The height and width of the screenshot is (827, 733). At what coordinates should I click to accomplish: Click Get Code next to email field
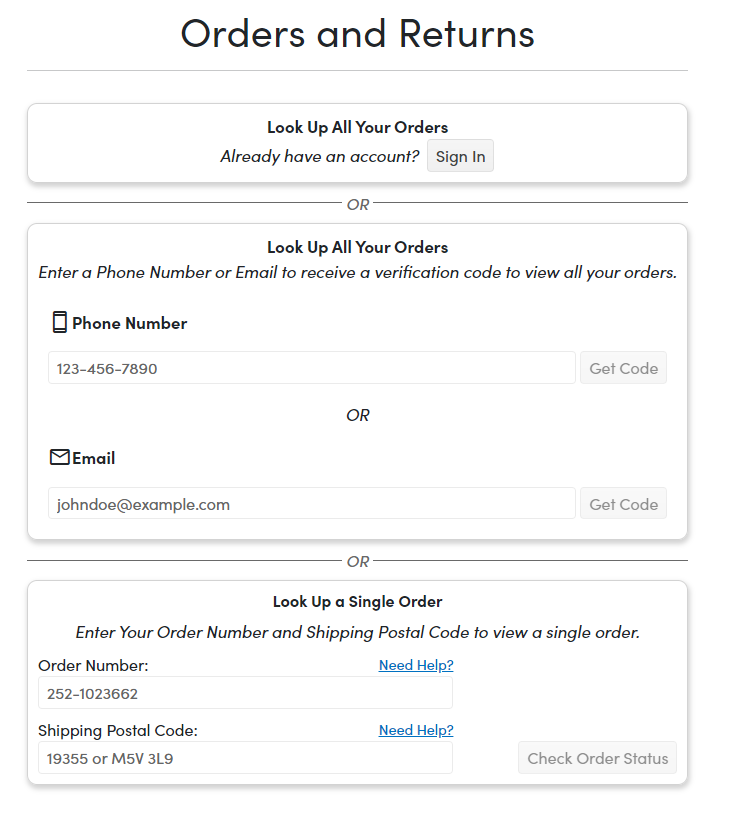[x=623, y=504]
